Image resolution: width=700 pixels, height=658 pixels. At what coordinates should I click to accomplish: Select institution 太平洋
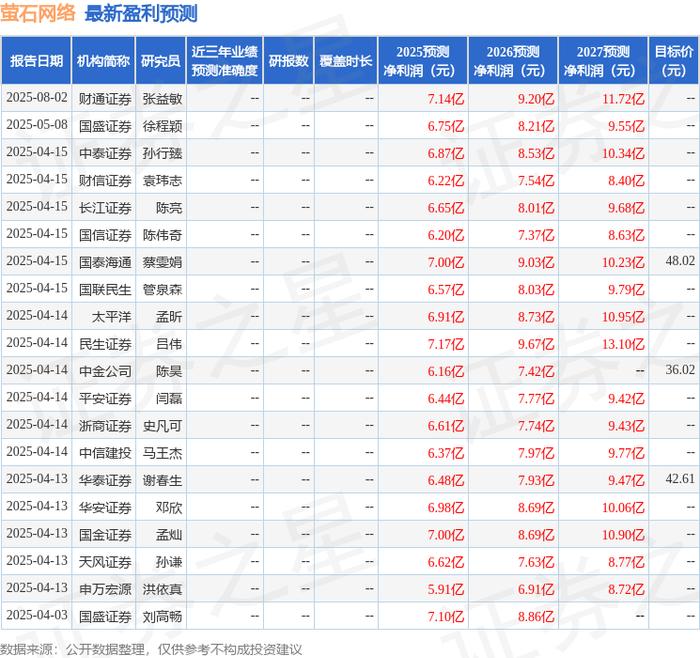pyautogui.click(x=112, y=317)
